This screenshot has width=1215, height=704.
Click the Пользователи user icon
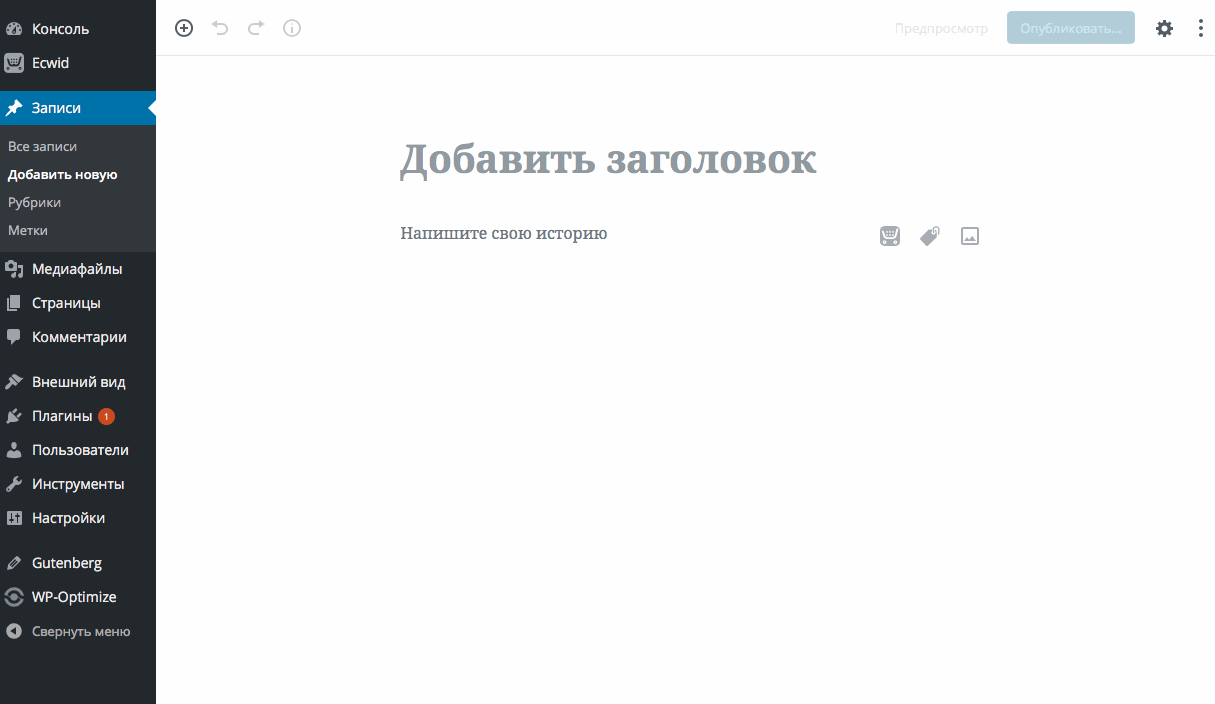pyautogui.click(x=14, y=450)
